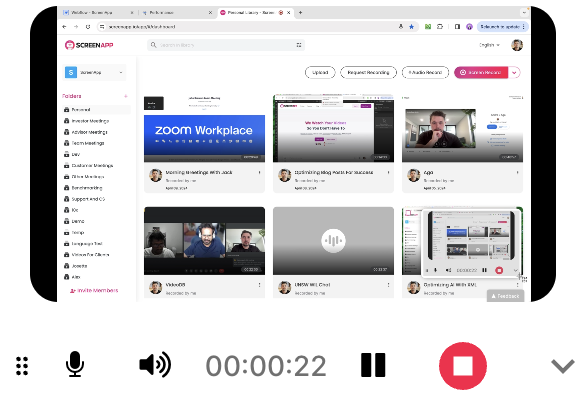Image resolution: width=588 pixels, height=402 pixels.
Task: Open options menu for UNSW card
Action: pyautogui.click(x=388, y=285)
